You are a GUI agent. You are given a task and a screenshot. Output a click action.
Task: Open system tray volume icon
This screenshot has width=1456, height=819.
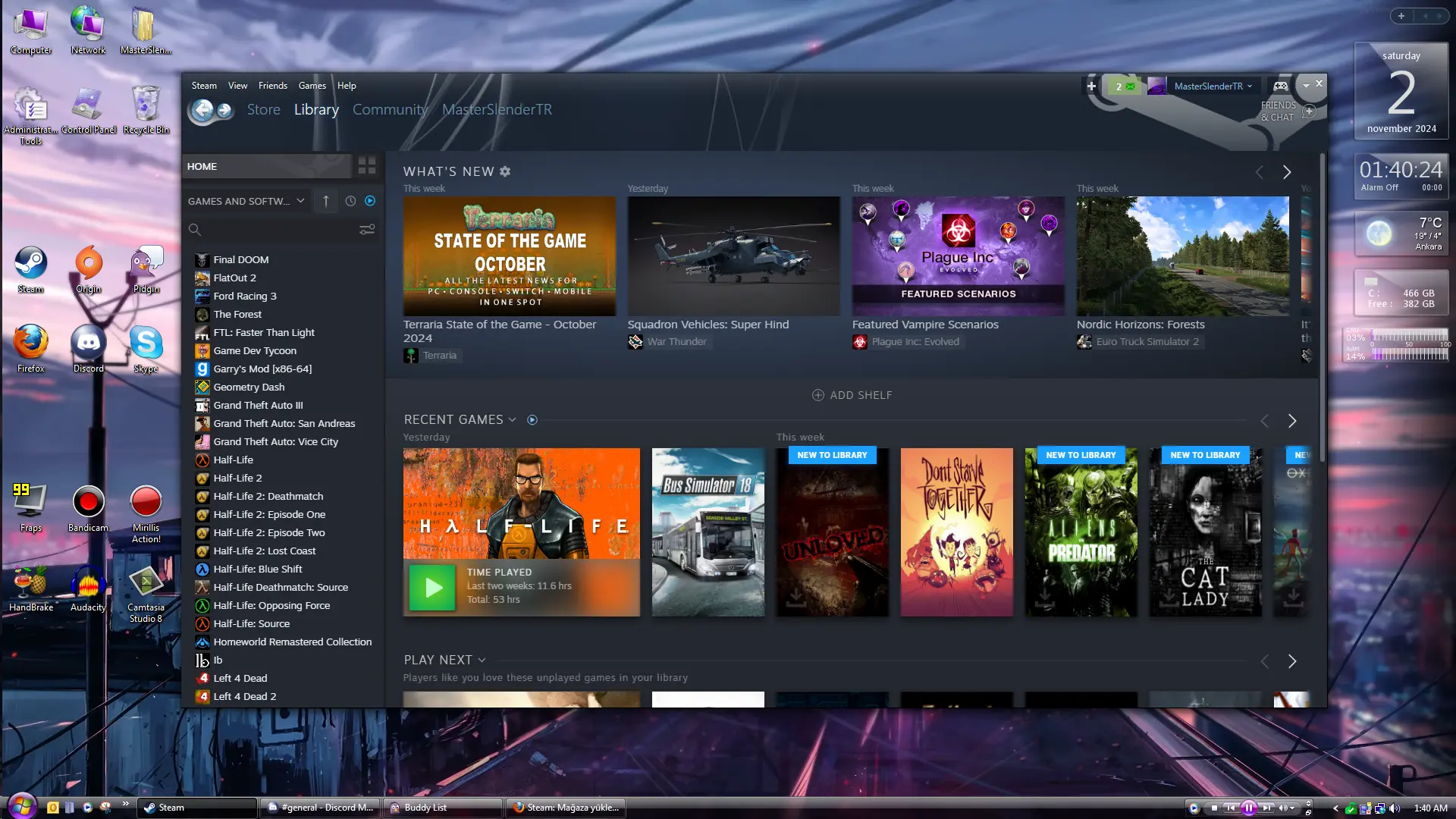point(1395,808)
